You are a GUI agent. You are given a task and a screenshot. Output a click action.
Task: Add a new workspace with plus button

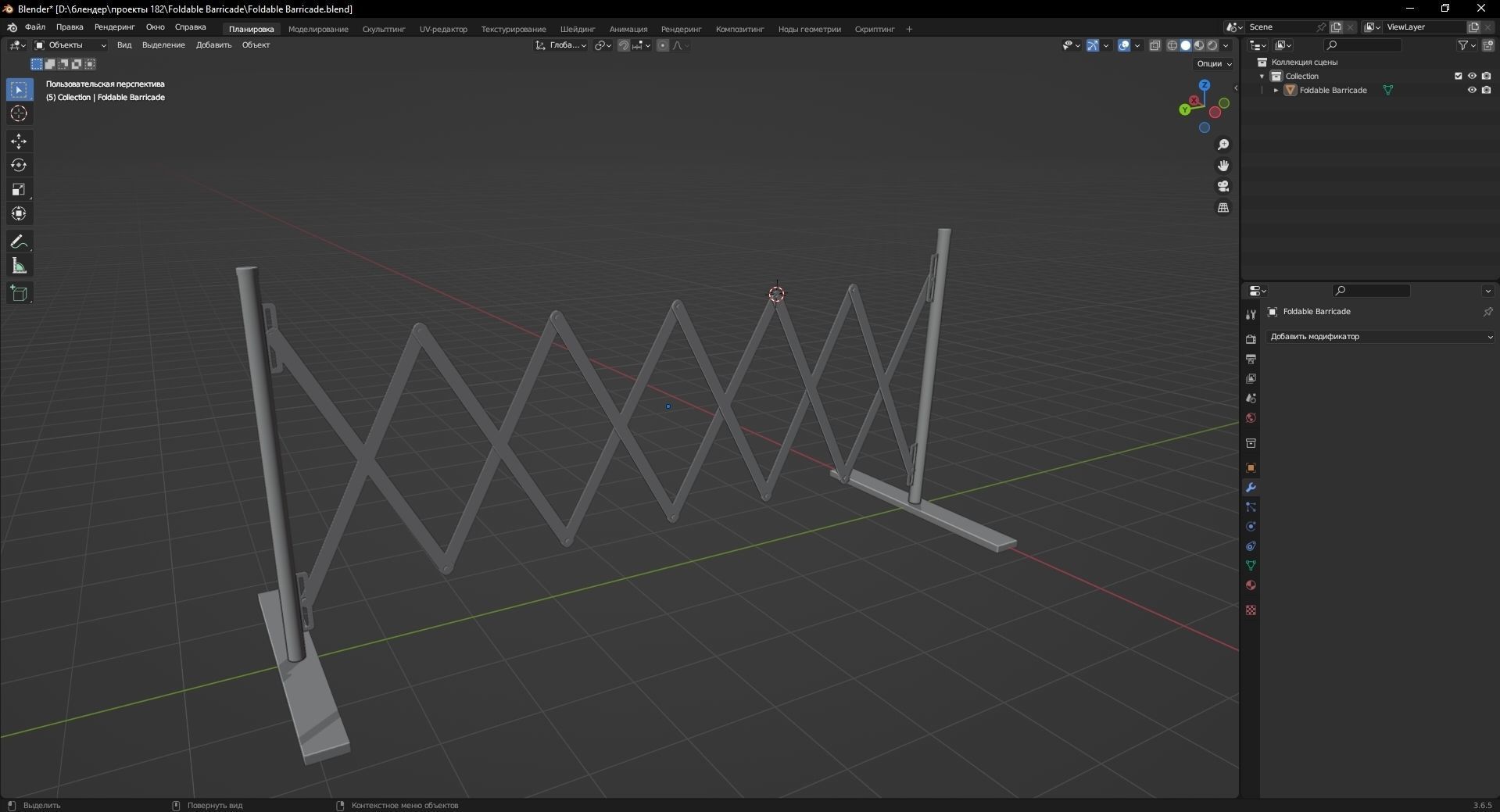coord(909,30)
